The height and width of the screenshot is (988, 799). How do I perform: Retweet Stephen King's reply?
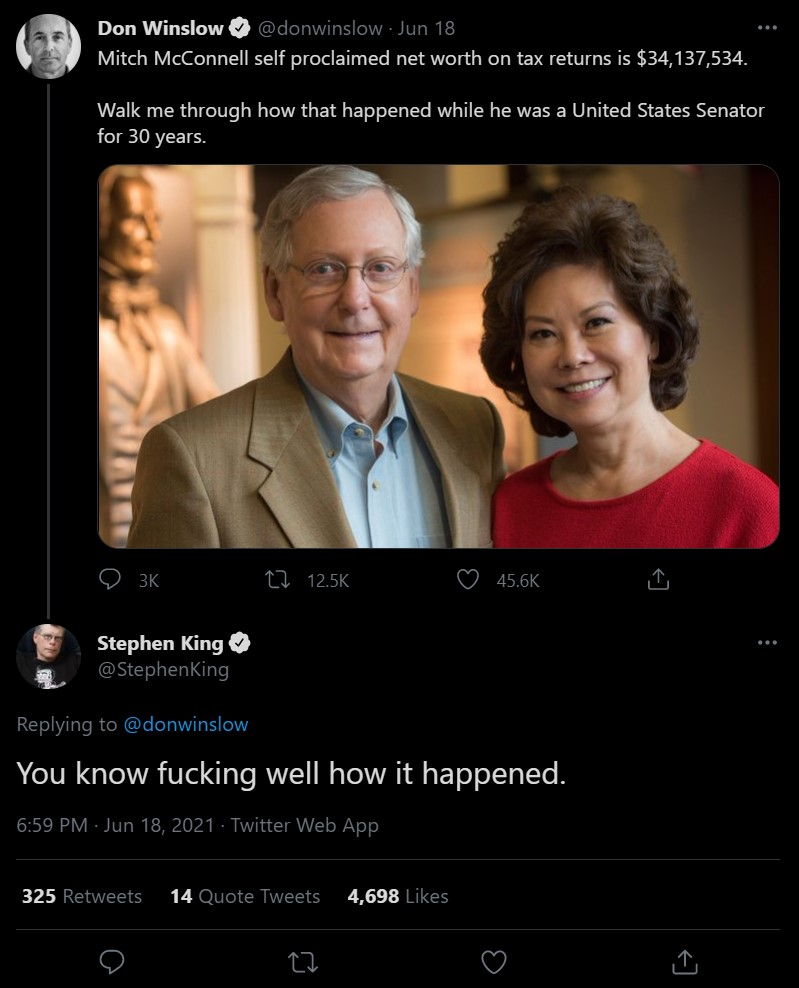point(299,961)
